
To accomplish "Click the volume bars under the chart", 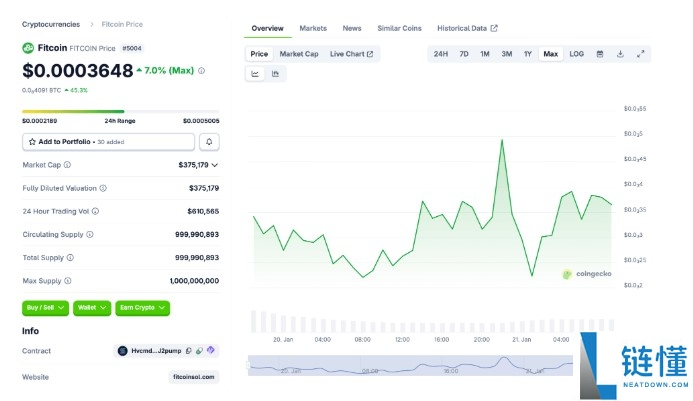I will coord(432,322).
